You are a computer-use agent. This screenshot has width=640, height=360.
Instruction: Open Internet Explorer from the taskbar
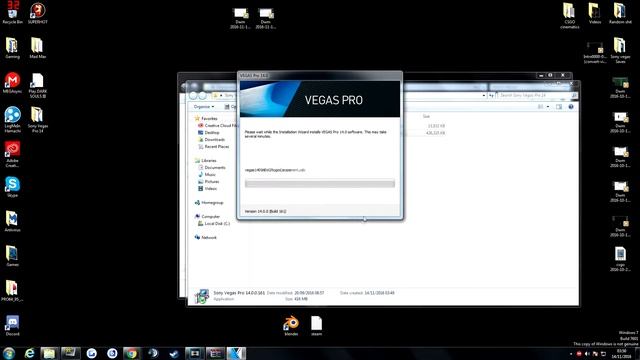(x=29, y=353)
